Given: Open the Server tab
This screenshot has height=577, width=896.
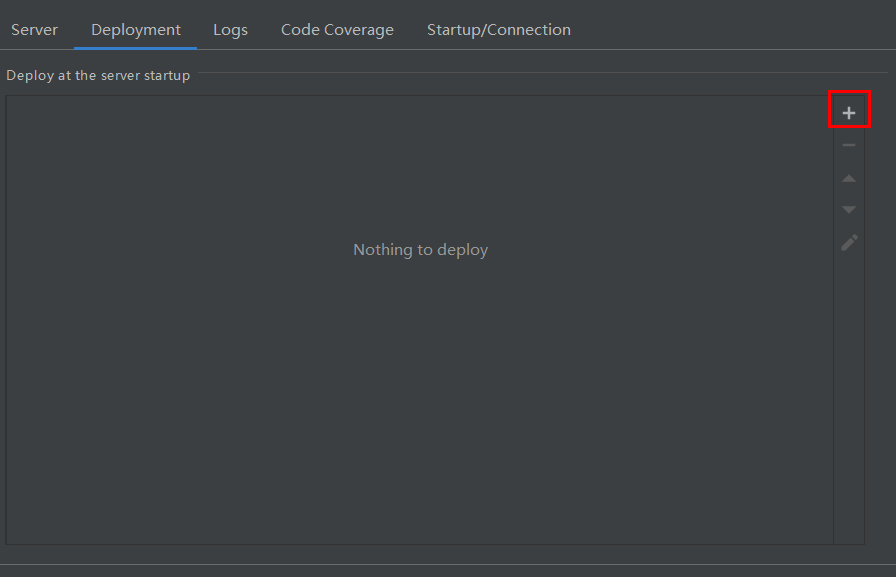Looking at the screenshot, I should pyautogui.click(x=35, y=30).
